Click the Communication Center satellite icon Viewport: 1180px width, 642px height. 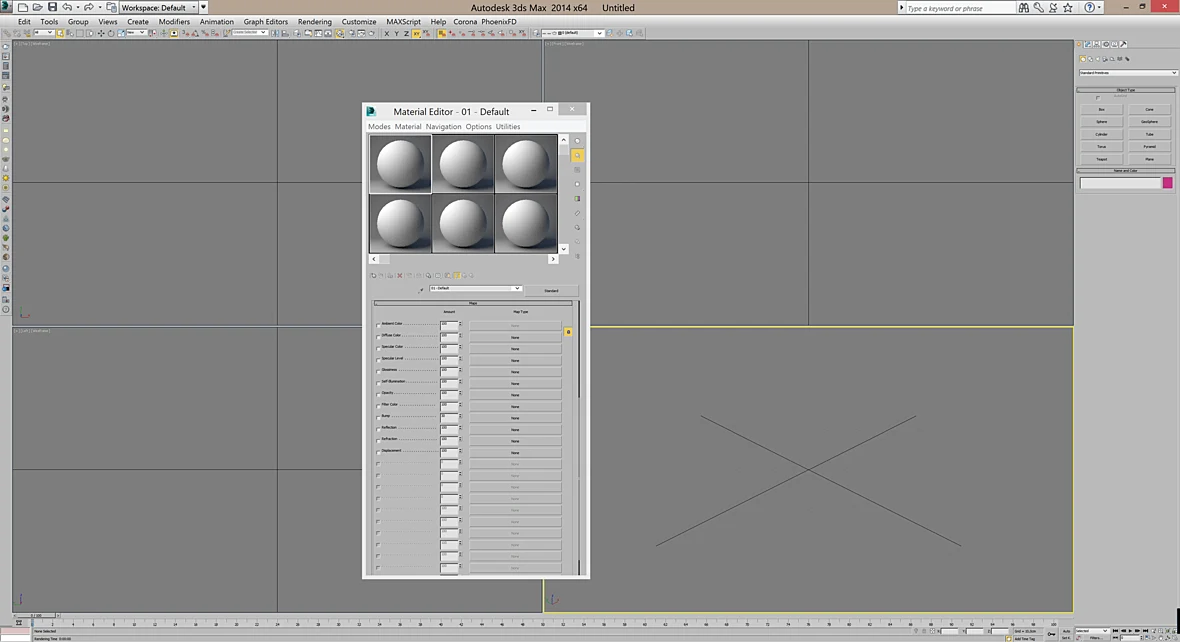1053,8
